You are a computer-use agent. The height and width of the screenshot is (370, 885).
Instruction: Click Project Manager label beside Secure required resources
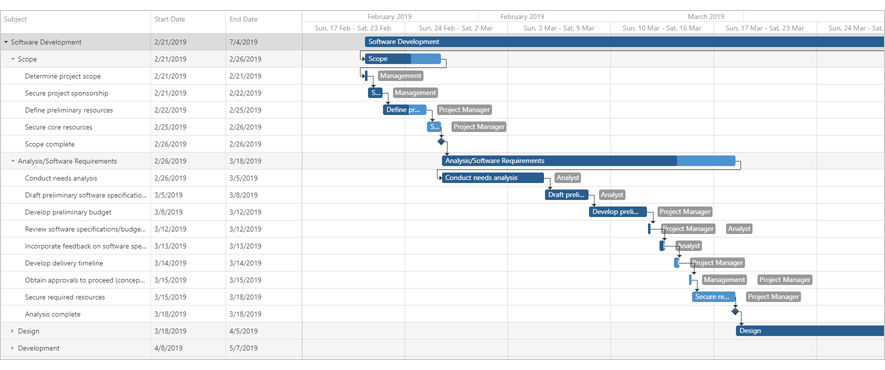(x=773, y=297)
